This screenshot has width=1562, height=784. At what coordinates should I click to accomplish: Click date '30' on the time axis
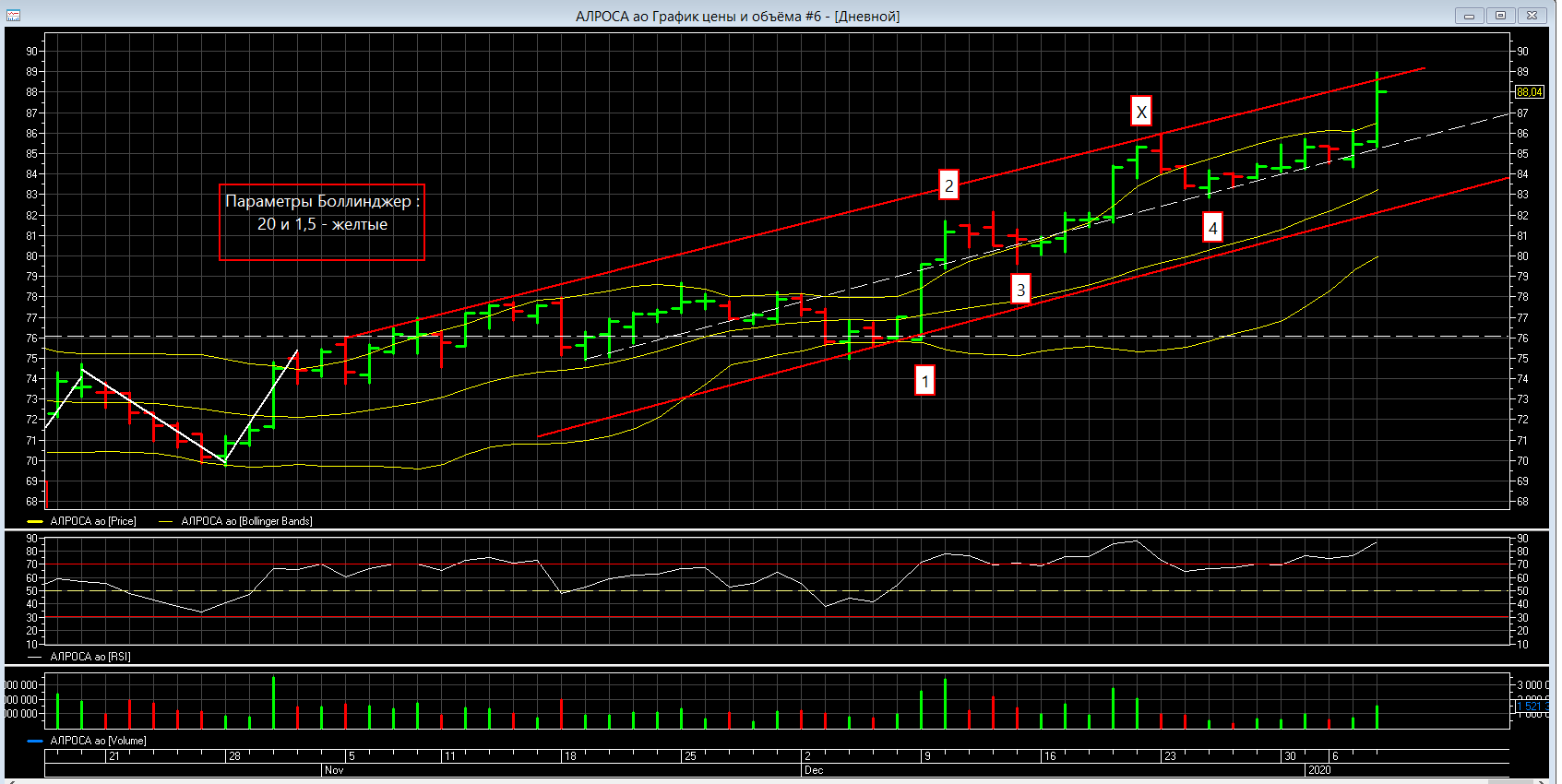click(x=1290, y=756)
